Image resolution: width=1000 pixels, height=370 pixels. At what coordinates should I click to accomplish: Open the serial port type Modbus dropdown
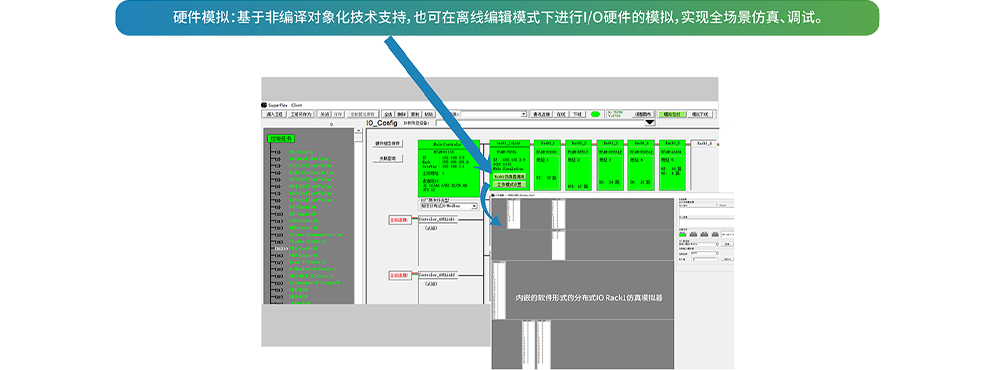448,206
